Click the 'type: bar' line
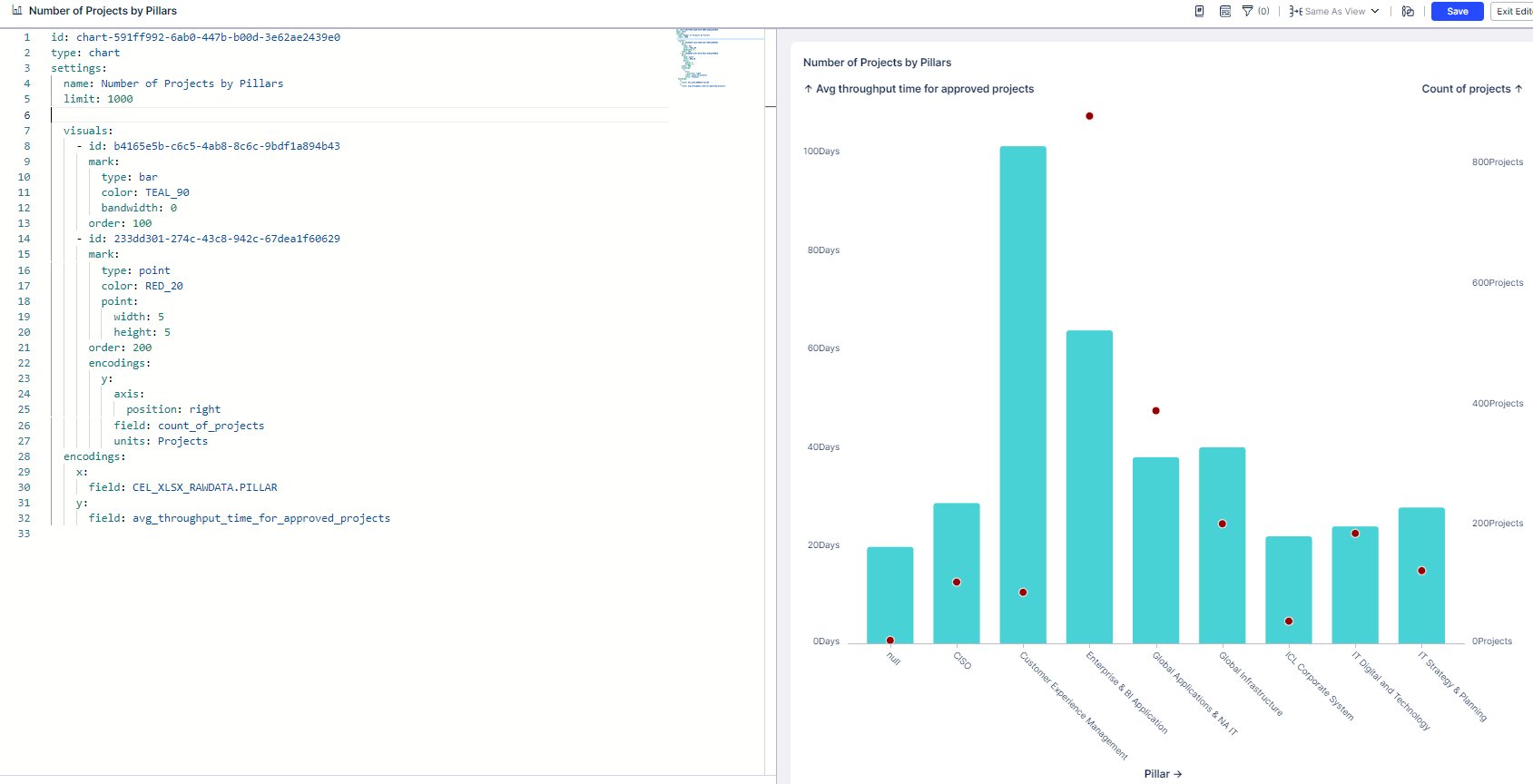The height and width of the screenshot is (784, 1533). click(x=129, y=177)
